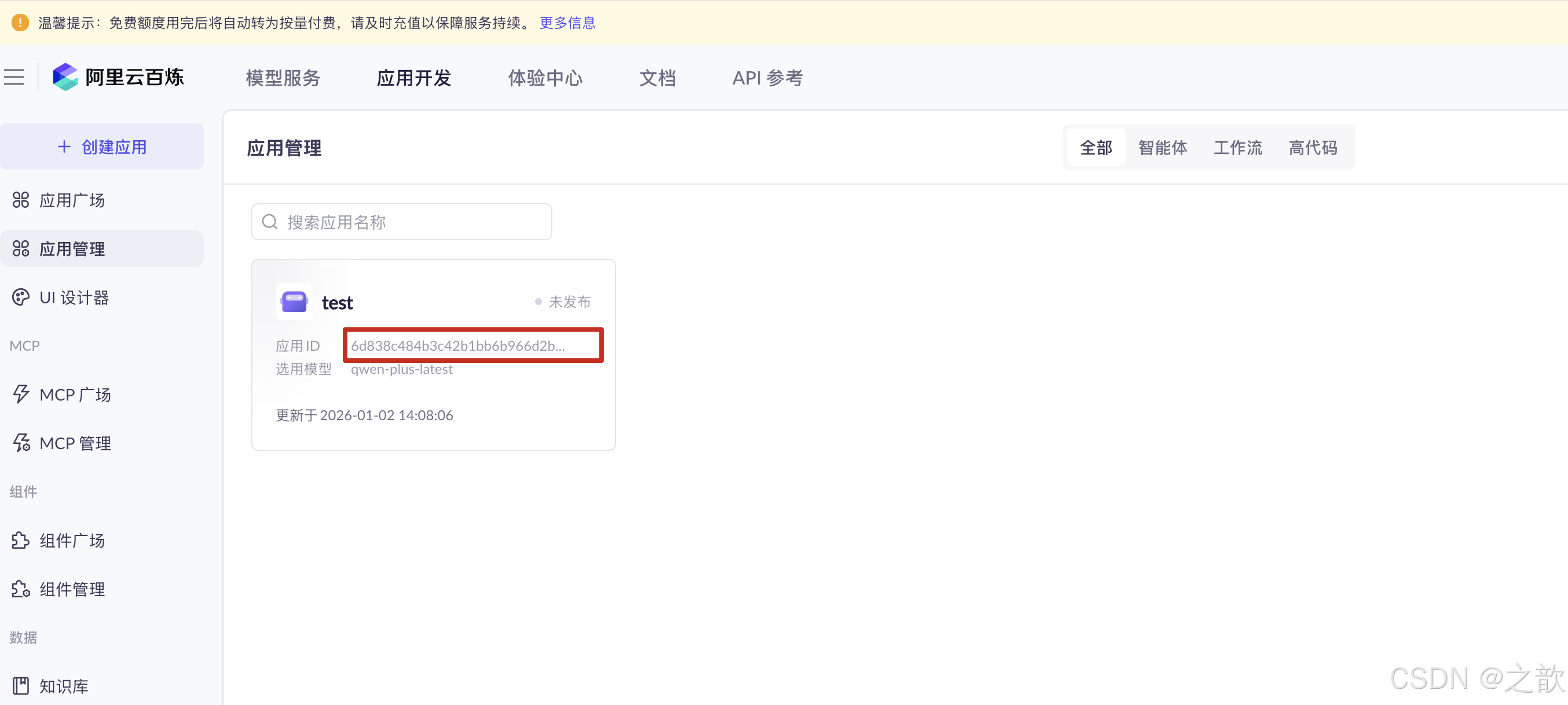Open MCP 管理 in the sidebar
1568x705 pixels.
pyautogui.click(x=75, y=443)
